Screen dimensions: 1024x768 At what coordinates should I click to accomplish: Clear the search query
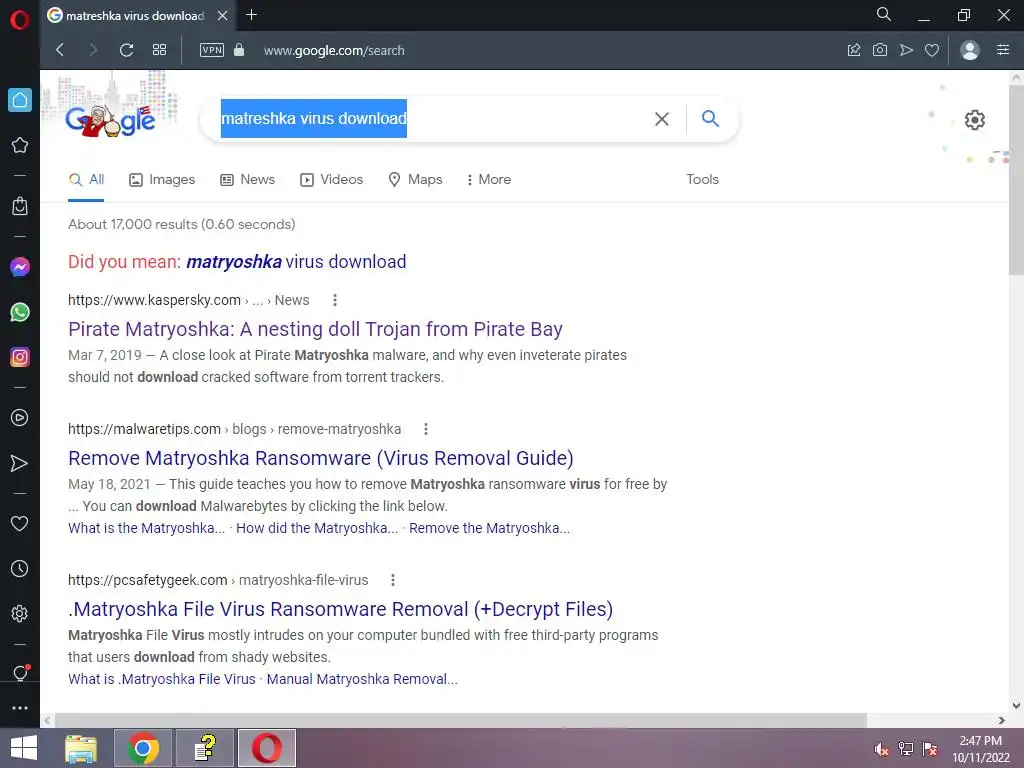(662, 119)
